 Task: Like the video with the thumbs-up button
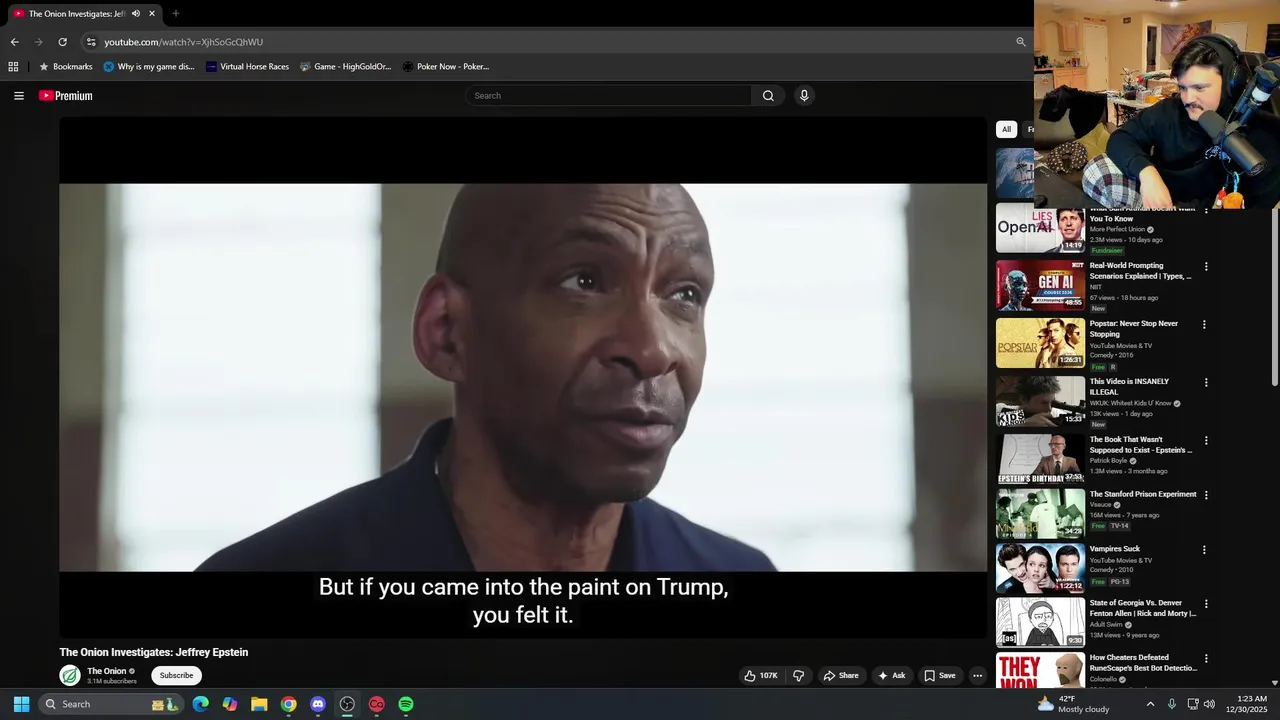[x=761, y=676]
